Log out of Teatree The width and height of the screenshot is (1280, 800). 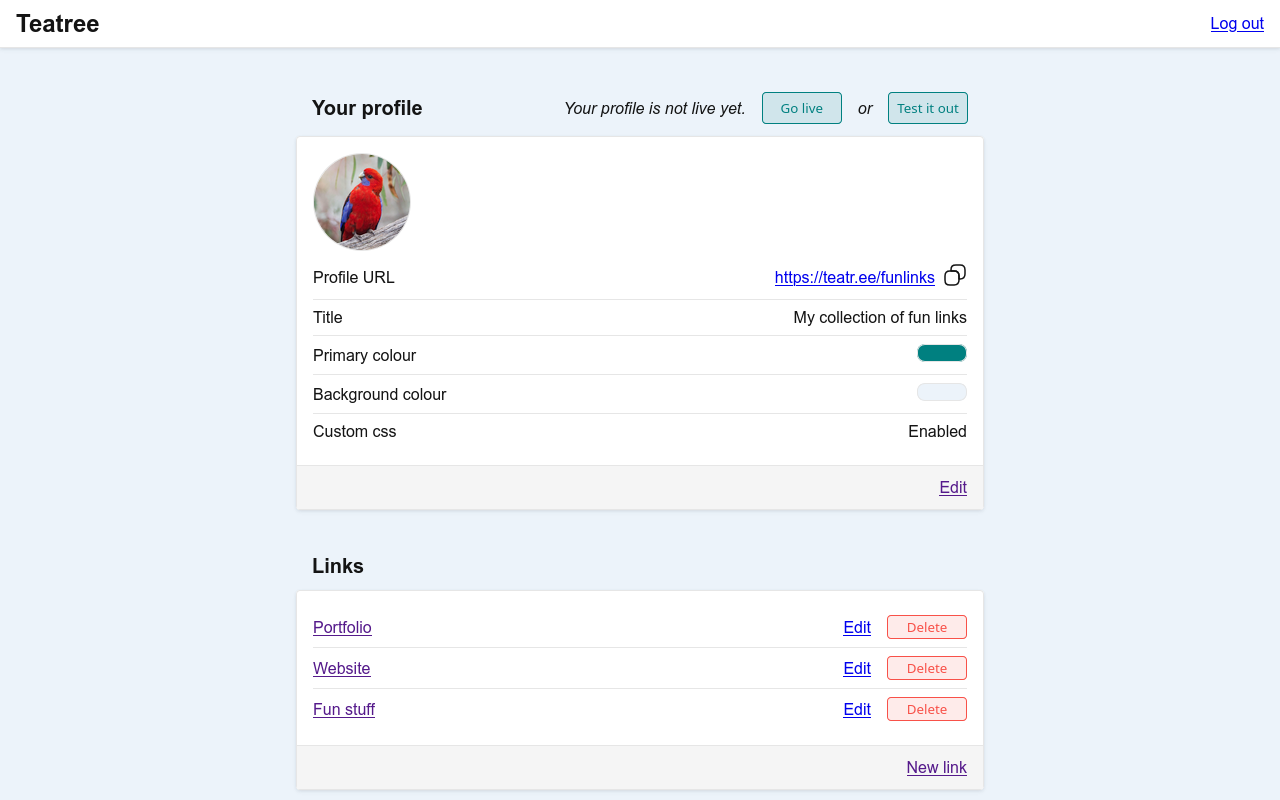pyautogui.click(x=1237, y=23)
